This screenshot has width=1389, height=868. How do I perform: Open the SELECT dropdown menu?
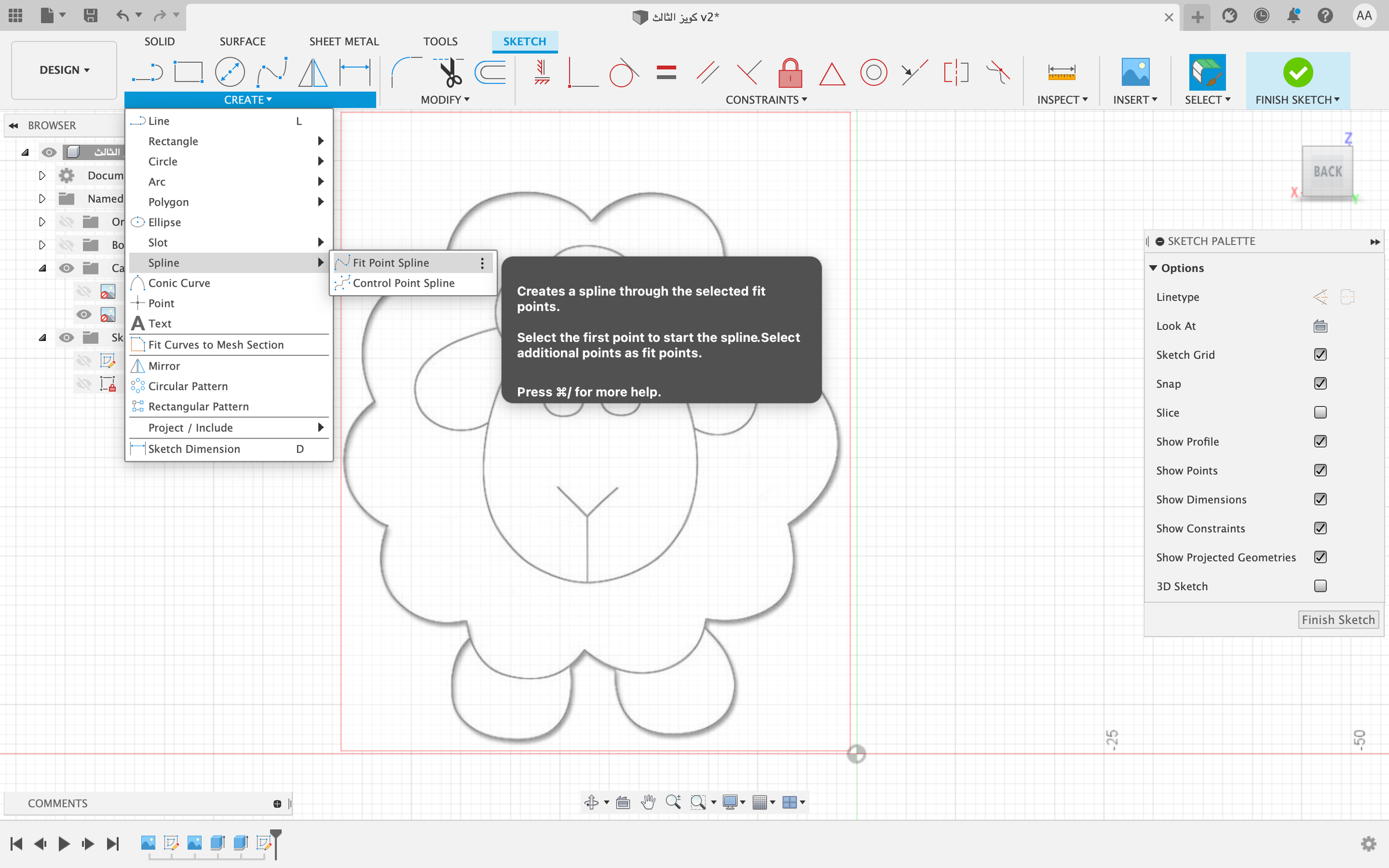[x=1207, y=100]
